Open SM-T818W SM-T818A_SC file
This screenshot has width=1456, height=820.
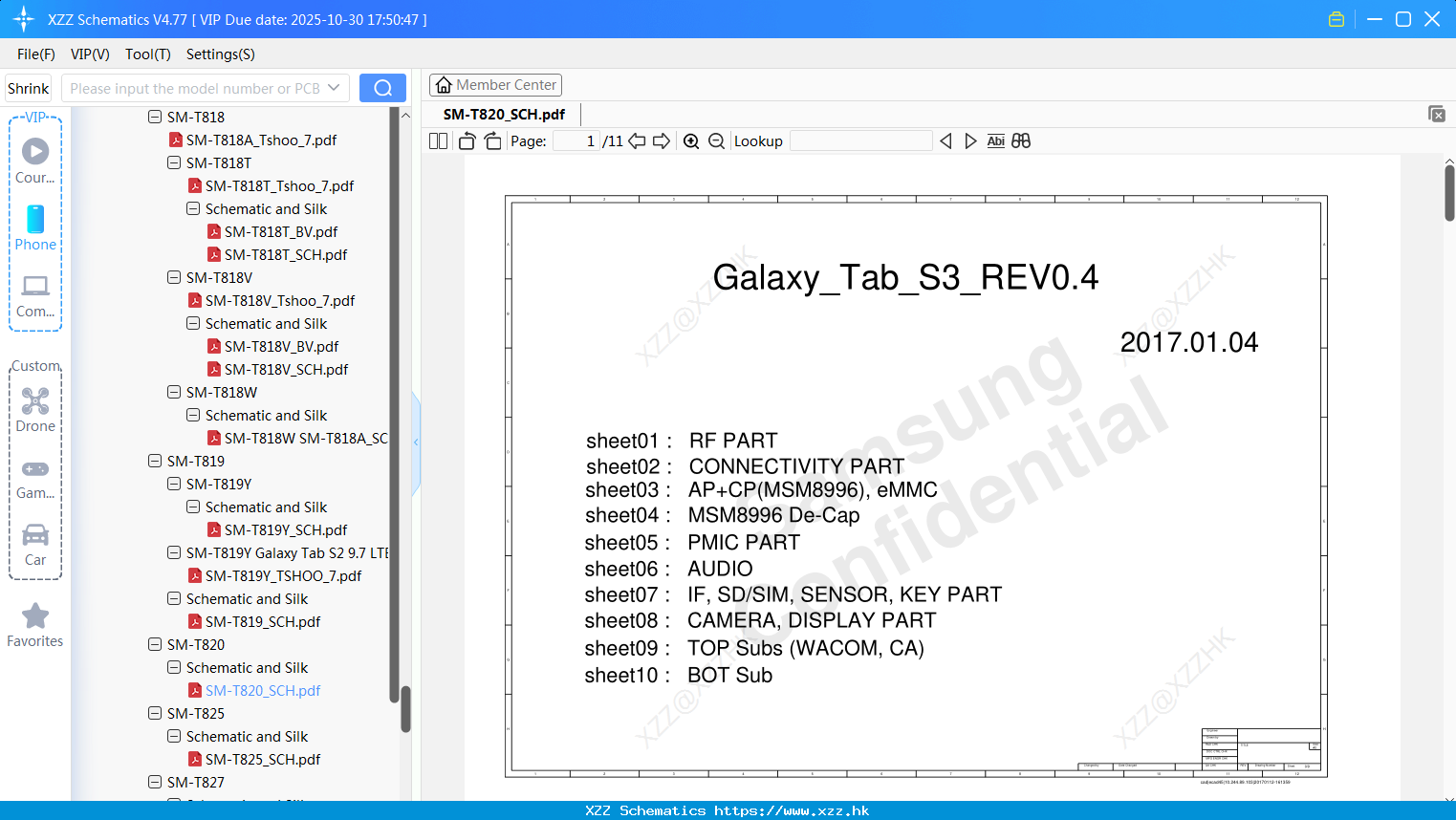point(306,438)
